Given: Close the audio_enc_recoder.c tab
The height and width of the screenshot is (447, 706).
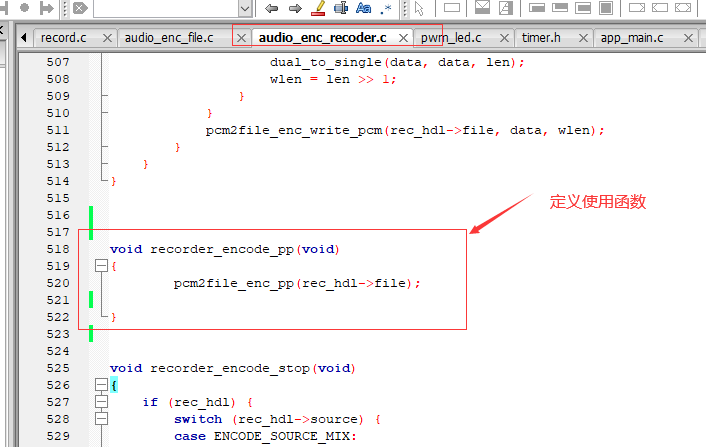Looking at the screenshot, I should [x=403, y=38].
